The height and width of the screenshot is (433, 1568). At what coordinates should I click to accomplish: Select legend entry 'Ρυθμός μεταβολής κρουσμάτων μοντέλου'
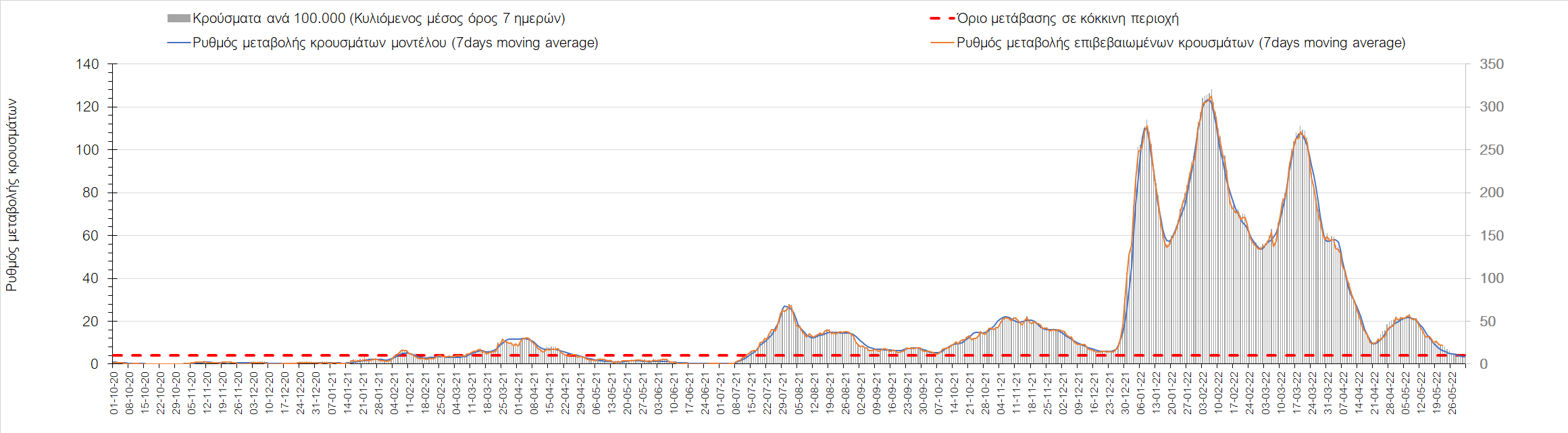pyautogui.click(x=395, y=43)
